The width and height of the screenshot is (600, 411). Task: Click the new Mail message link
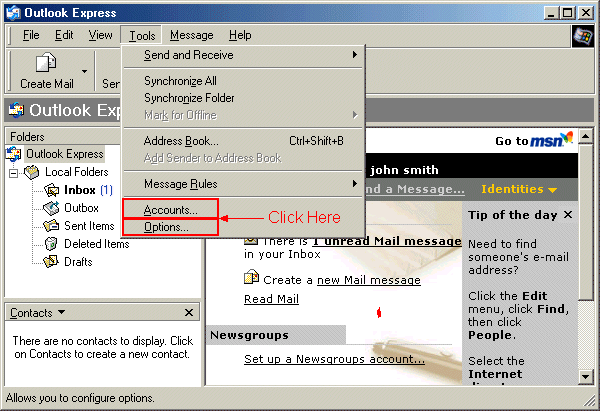click(369, 280)
